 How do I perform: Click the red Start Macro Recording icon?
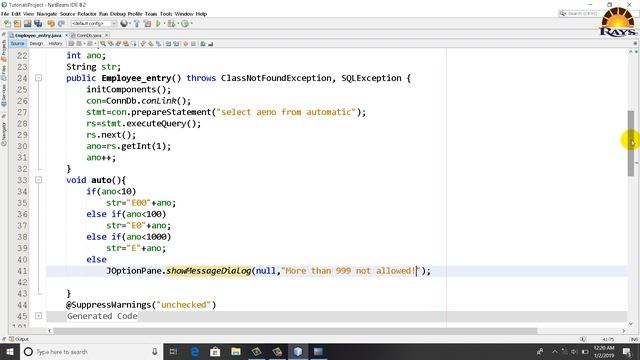pos(185,44)
